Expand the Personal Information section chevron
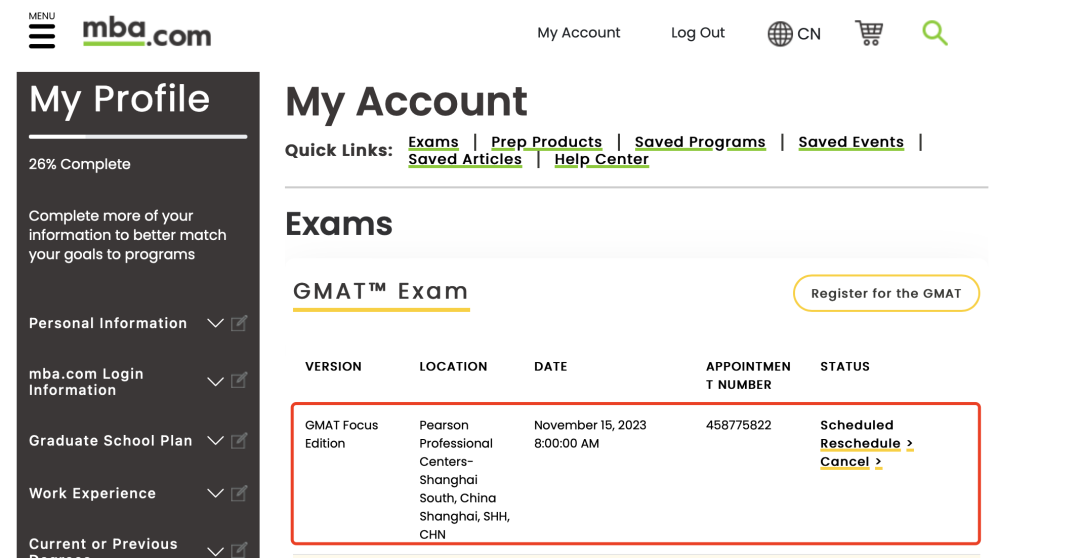Image resolution: width=1080 pixels, height=558 pixels. [x=215, y=323]
